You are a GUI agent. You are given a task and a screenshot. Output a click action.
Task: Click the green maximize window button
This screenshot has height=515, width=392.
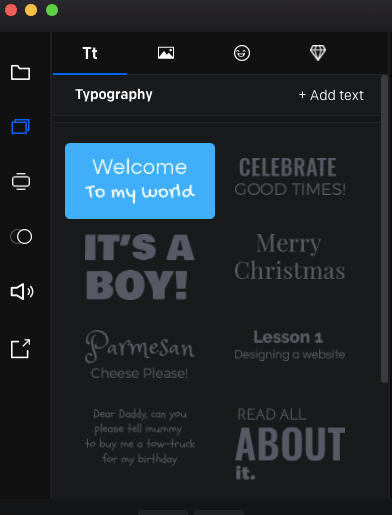pyautogui.click(x=52, y=10)
